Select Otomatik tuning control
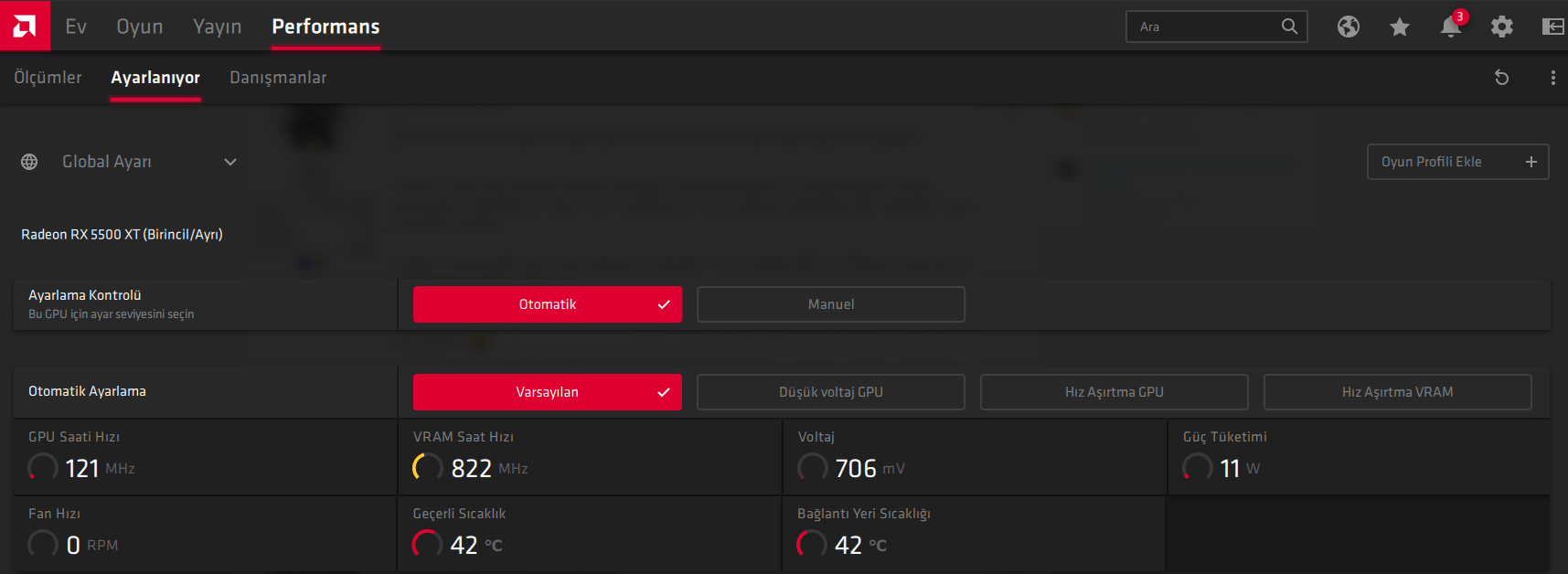Image resolution: width=1568 pixels, height=574 pixels. (x=548, y=304)
